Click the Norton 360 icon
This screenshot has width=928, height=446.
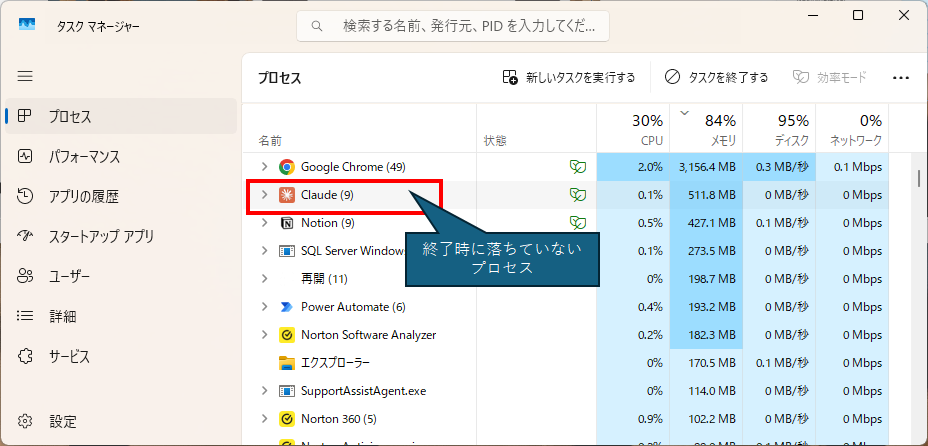(x=287, y=419)
